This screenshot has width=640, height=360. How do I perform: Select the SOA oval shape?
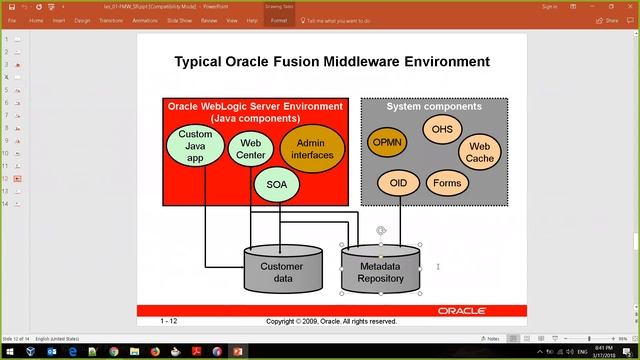[277, 184]
